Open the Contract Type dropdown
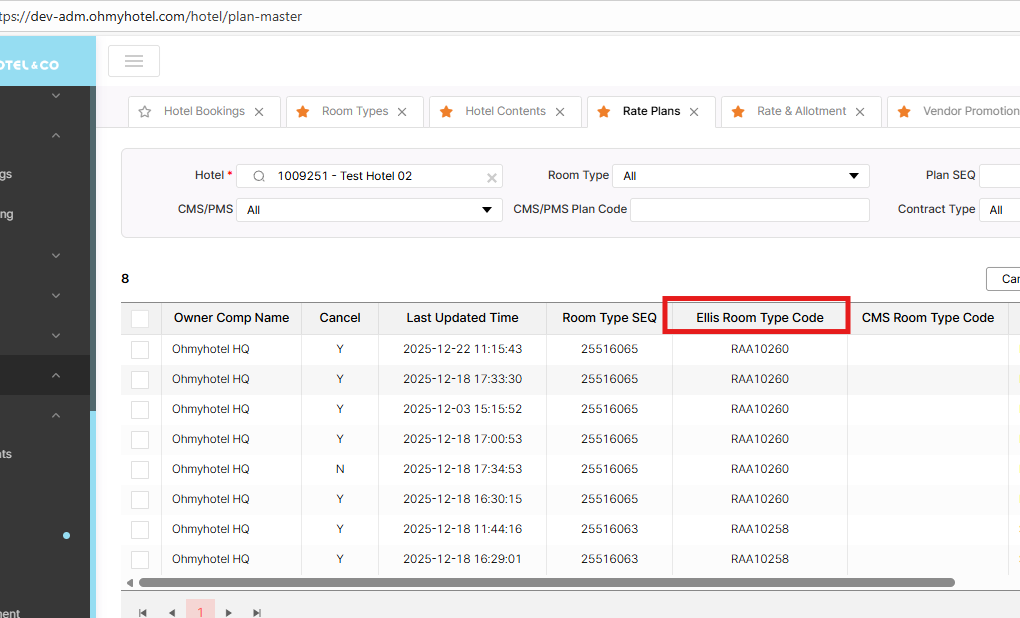 pos(999,210)
